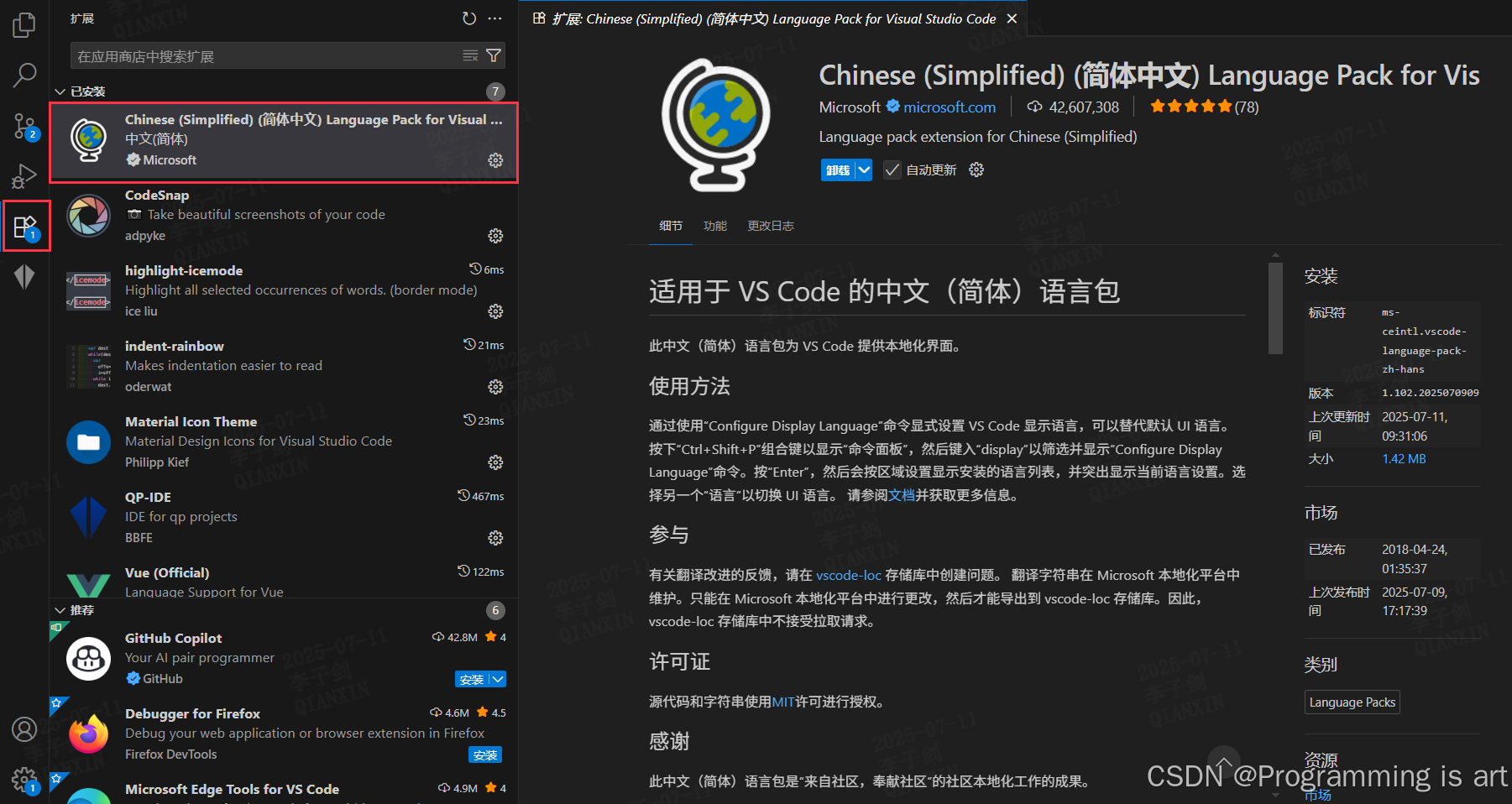Viewport: 1512px width, 804px height.
Task: Click the large globe extension logo
Action: [x=715, y=124]
